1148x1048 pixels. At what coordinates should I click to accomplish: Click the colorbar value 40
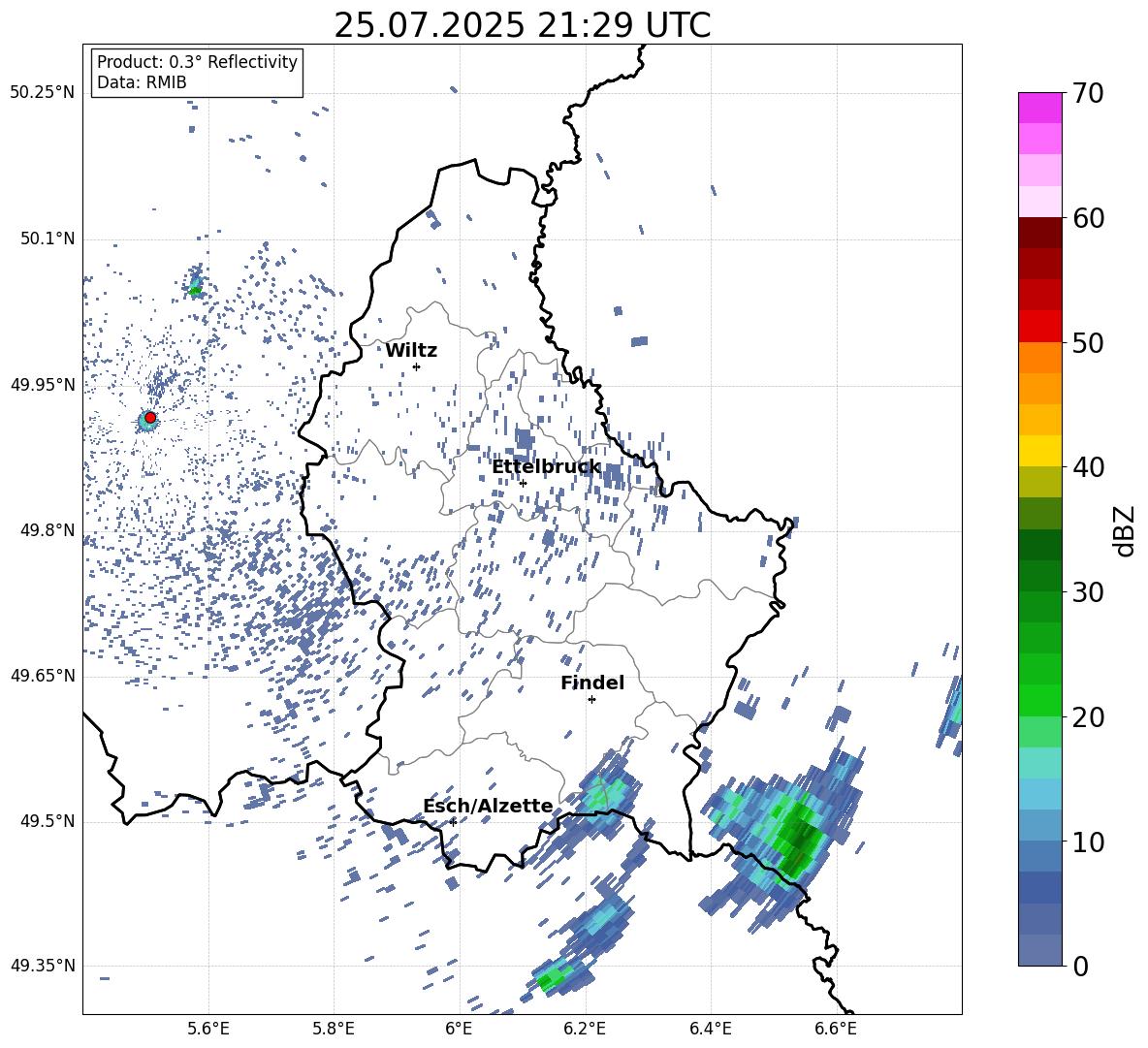1088,467
